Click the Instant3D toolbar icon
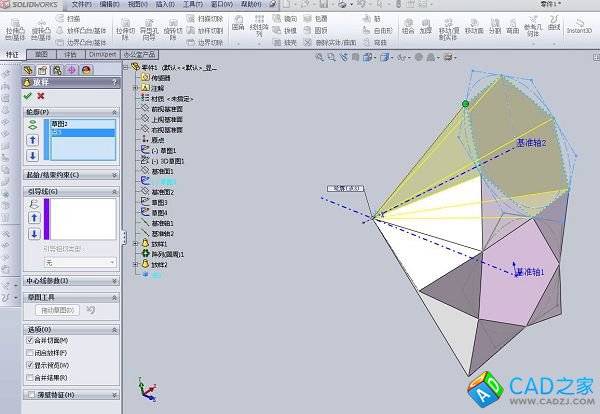This screenshot has width=600, height=414. 579,25
